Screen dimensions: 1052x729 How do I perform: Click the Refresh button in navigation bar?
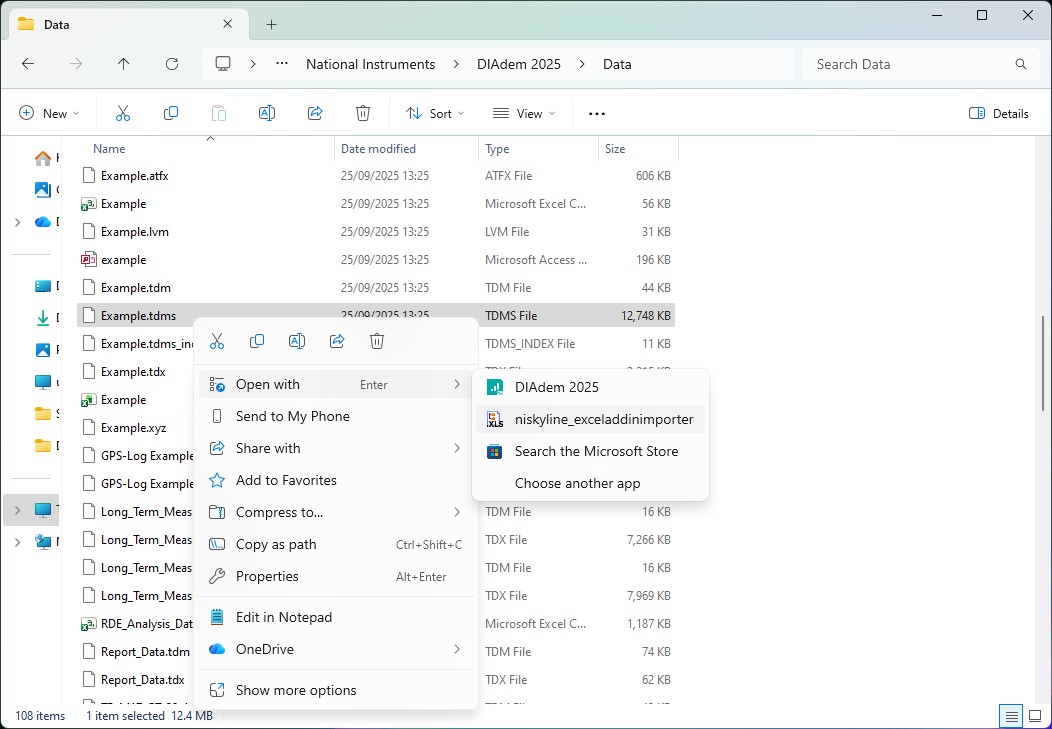coord(172,64)
